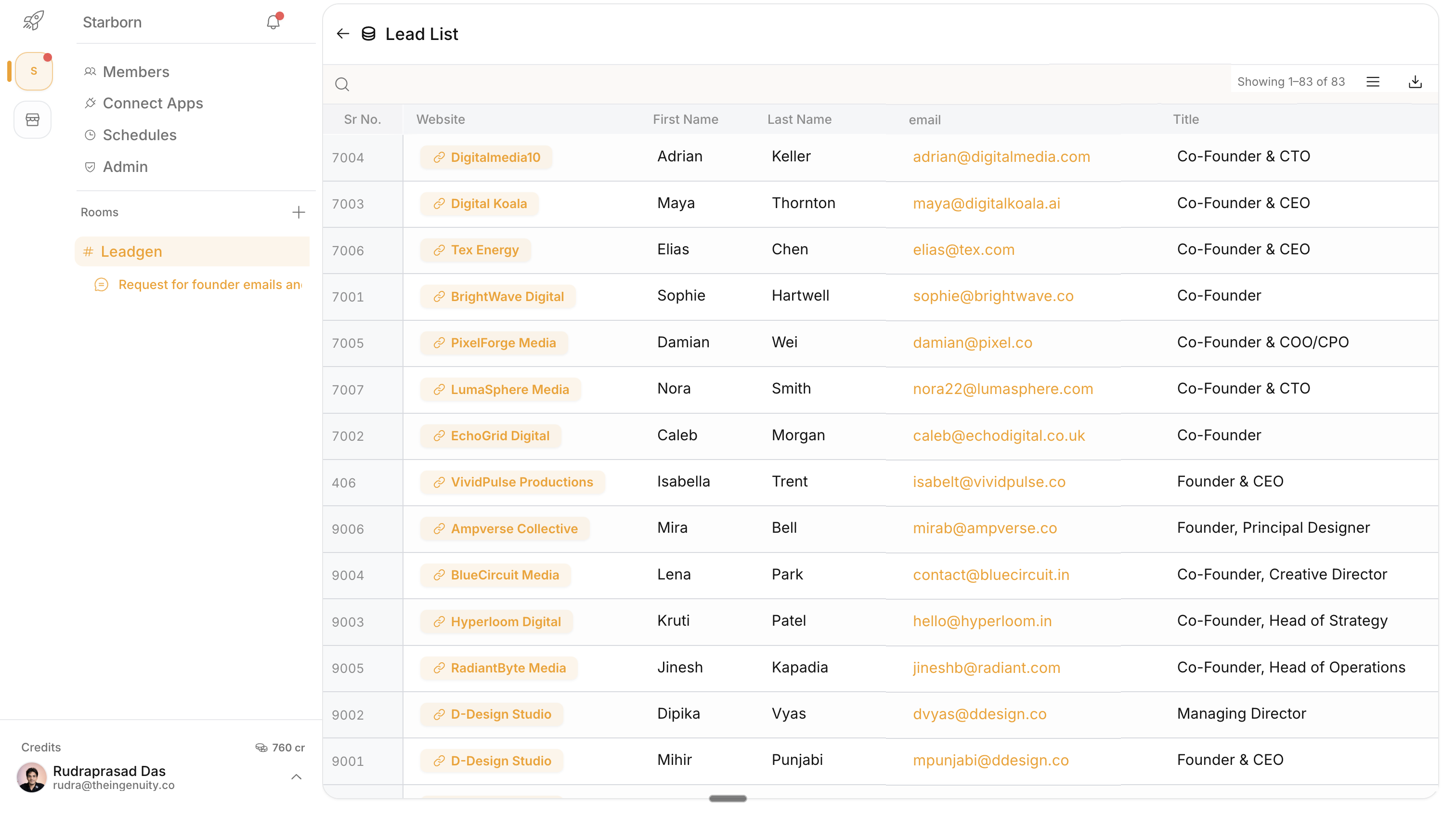Click the link icon on the Tex Energy pill

(439, 250)
